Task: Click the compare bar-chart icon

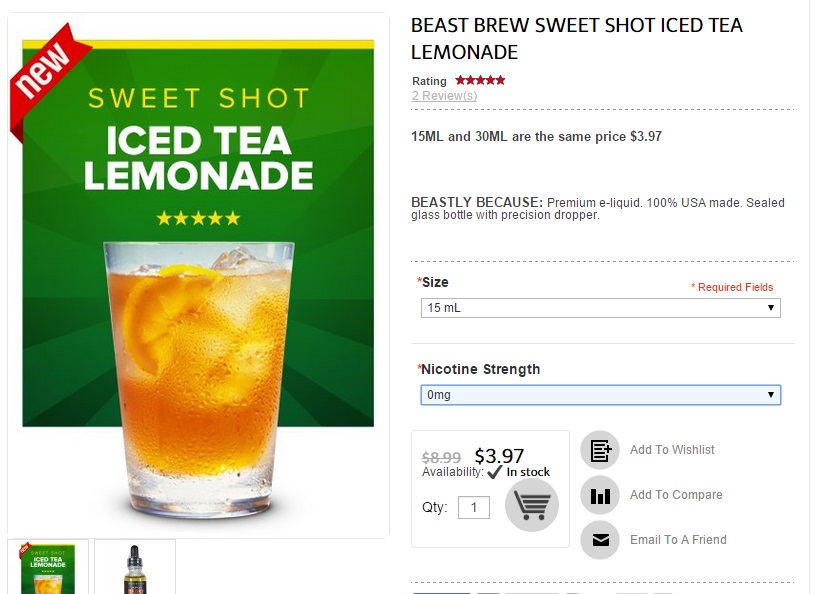Action: [x=600, y=495]
